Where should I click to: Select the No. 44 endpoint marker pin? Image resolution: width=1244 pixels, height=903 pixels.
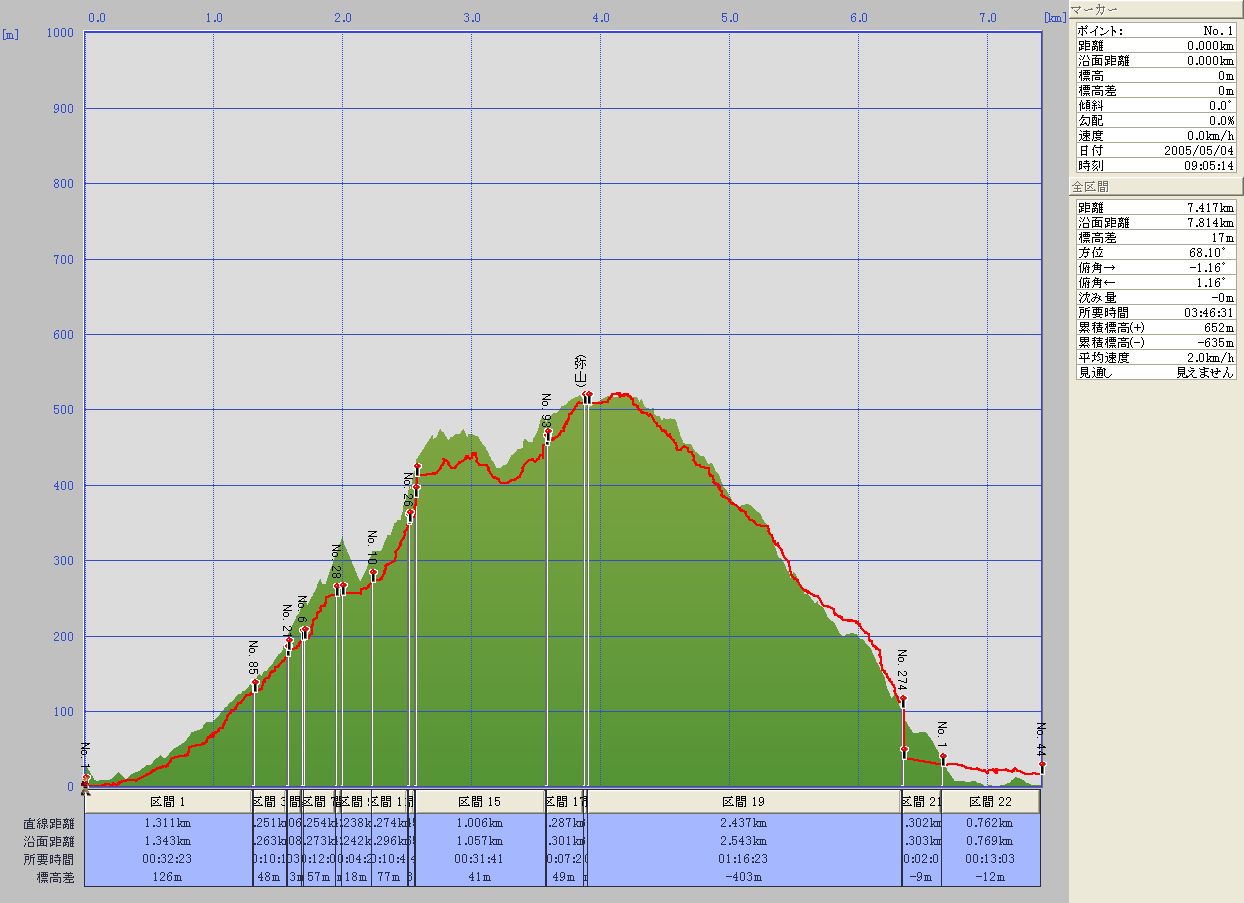[1041, 766]
